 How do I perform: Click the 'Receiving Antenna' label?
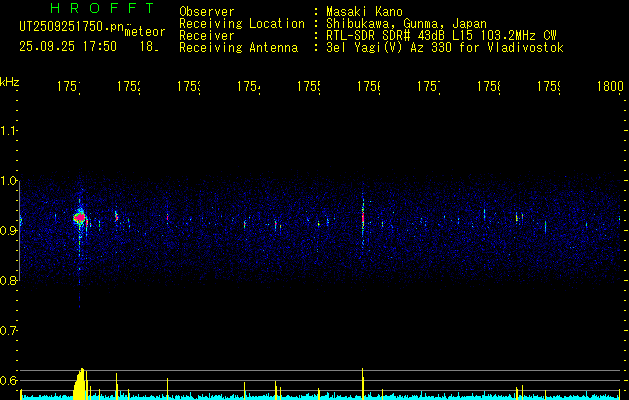239,48
